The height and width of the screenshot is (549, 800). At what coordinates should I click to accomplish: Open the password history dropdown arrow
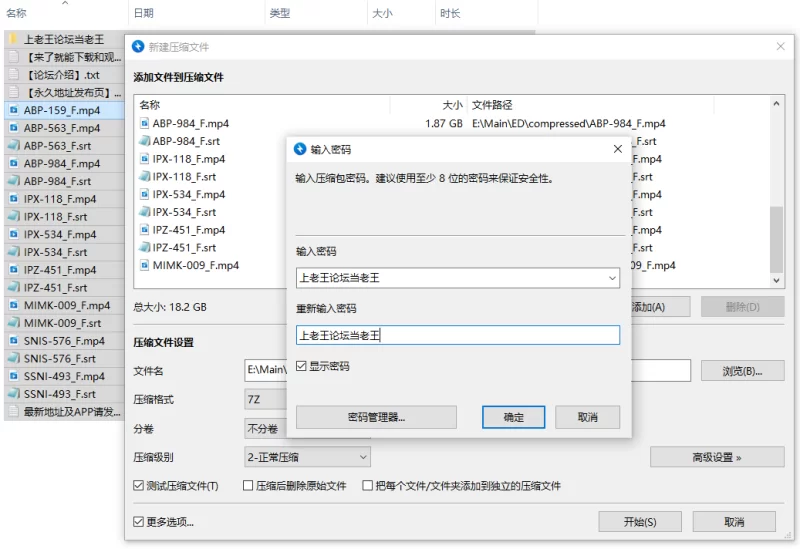pos(612,278)
